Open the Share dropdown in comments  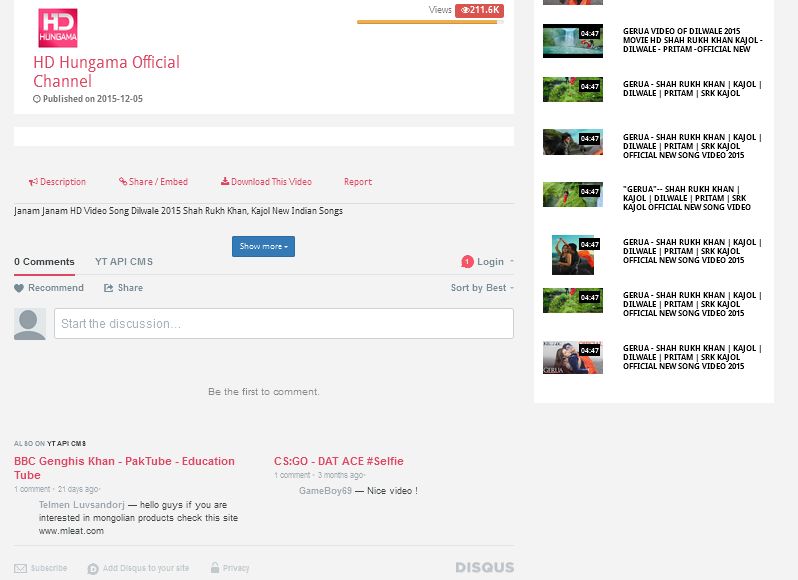click(x=124, y=288)
